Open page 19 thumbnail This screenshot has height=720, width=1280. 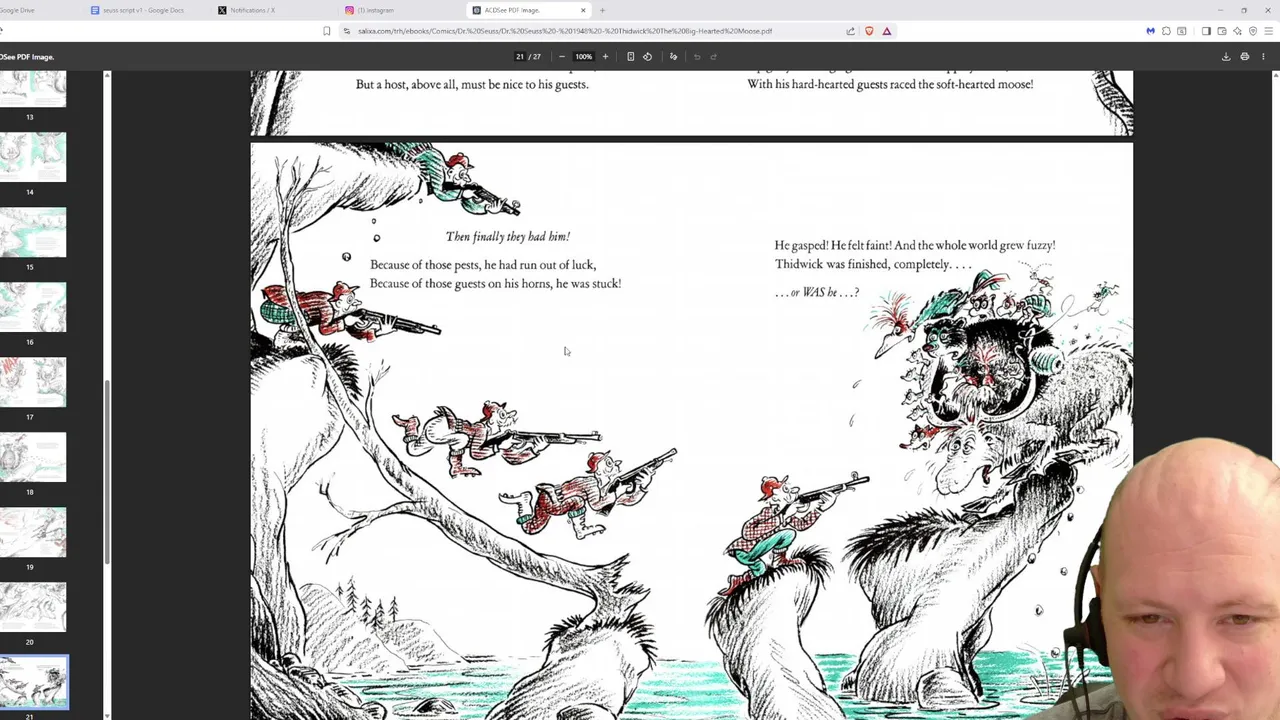(x=33, y=532)
